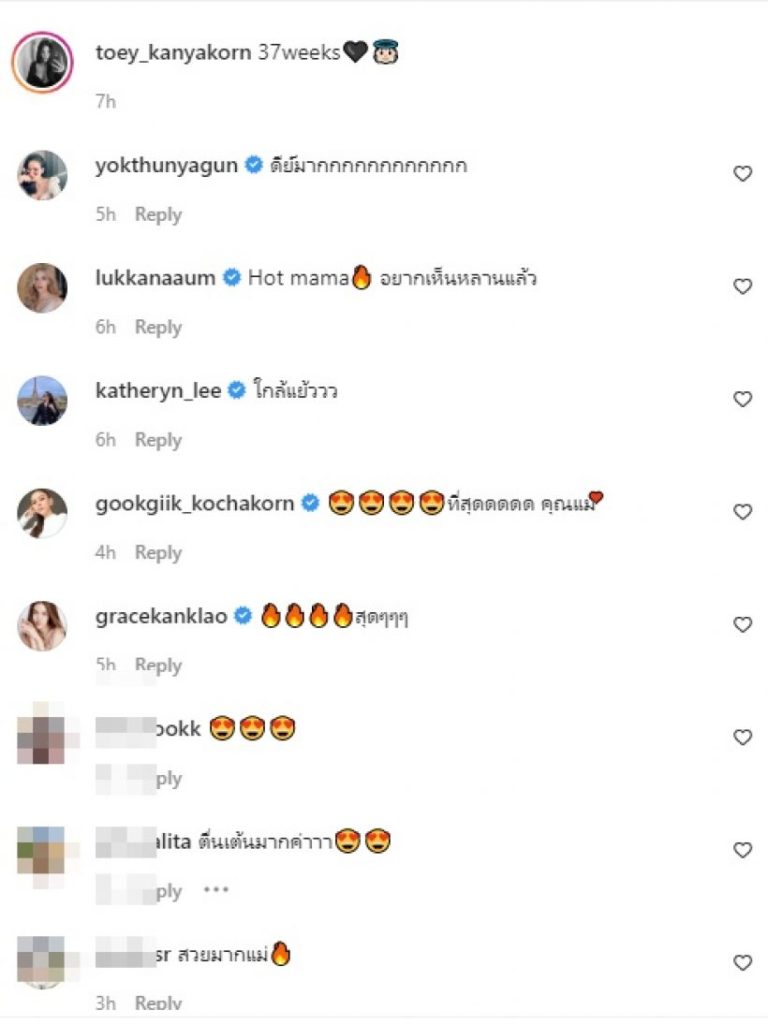Like katheryn_lee's comment
This screenshot has width=768, height=1024.
point(742,399)
